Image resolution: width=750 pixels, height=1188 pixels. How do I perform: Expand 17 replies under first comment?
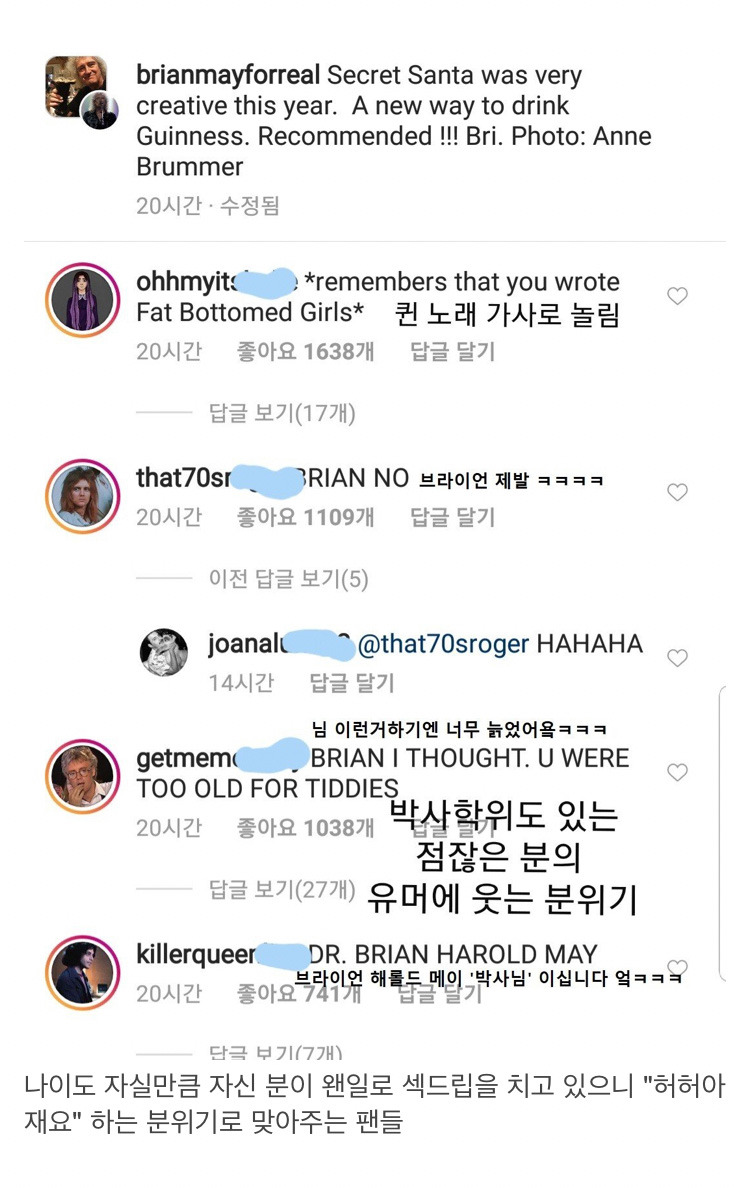tap(281, 412)
